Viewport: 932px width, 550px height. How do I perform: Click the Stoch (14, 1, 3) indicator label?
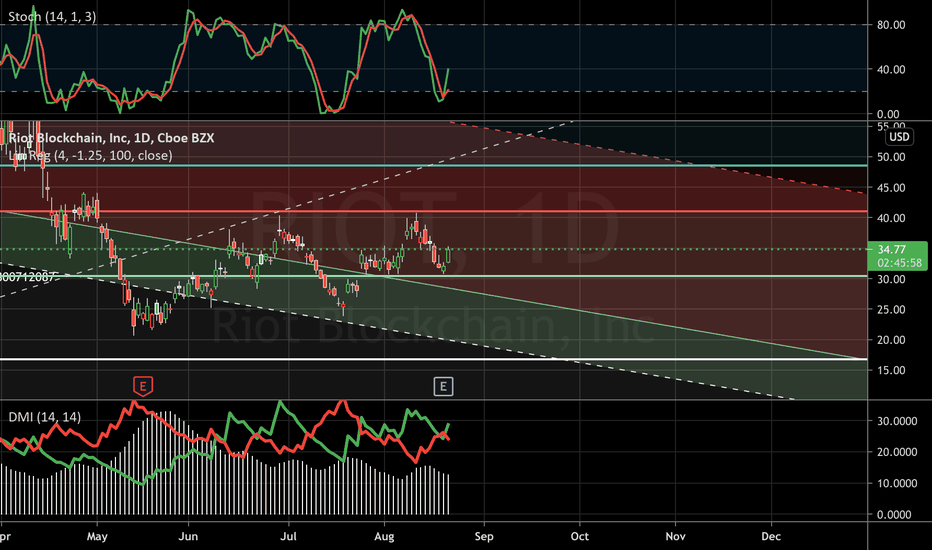tap(52, 16)
